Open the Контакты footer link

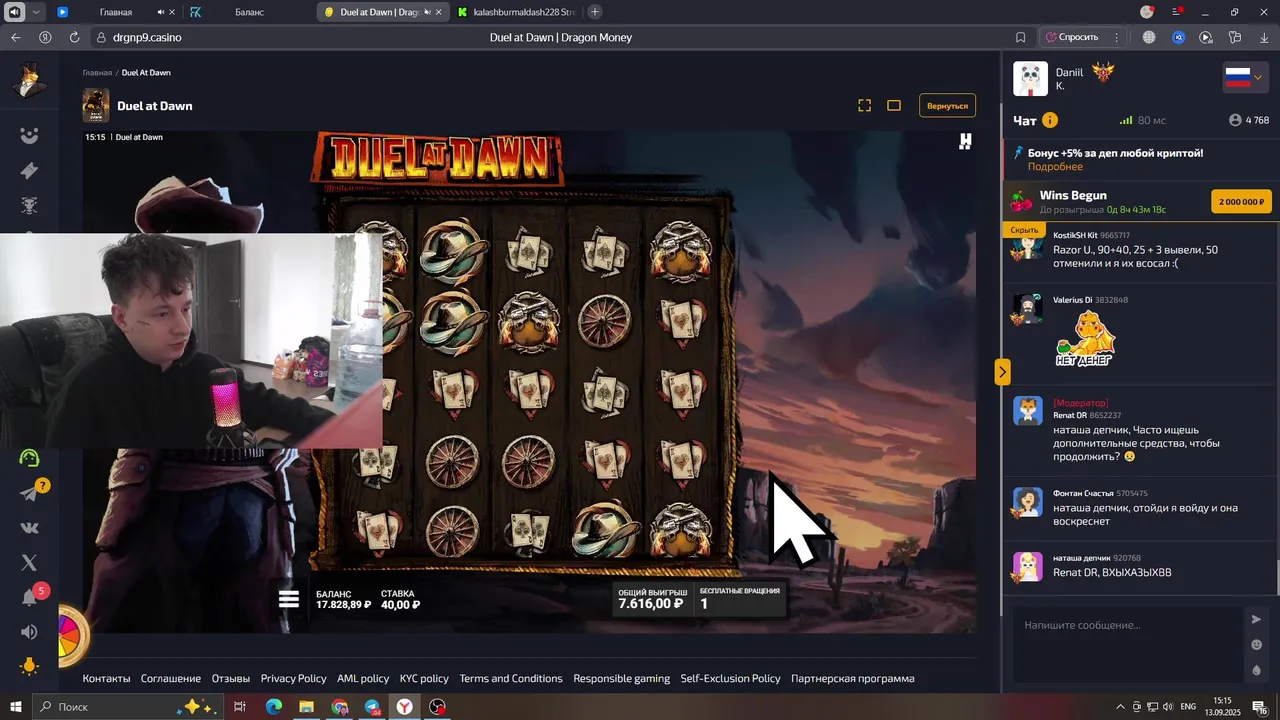click(106, 679)
